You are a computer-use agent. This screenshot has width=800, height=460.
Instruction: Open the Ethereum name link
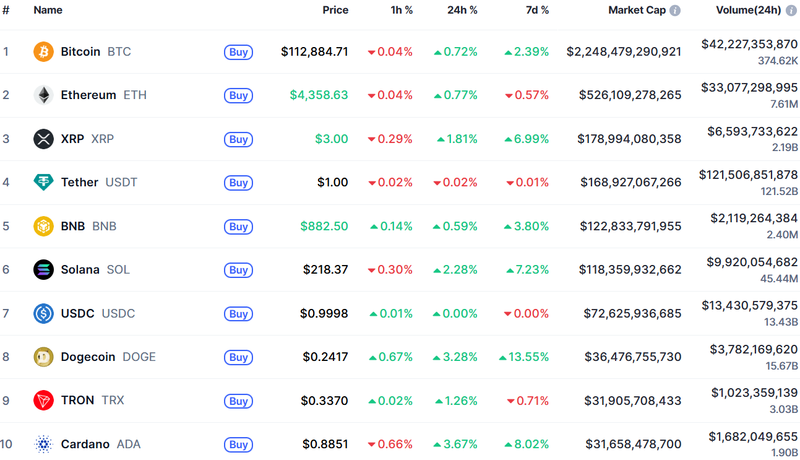[x=90, y=95]
